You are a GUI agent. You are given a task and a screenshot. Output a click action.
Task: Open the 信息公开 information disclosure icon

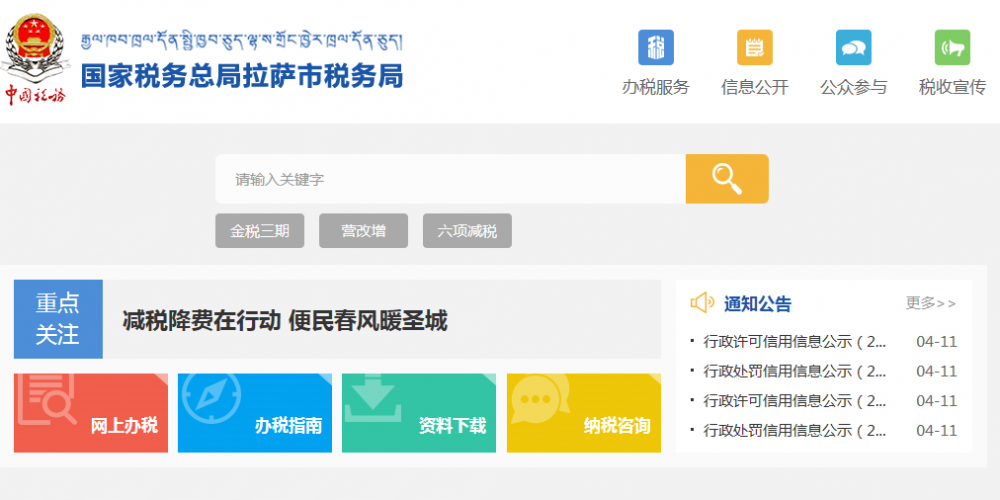[x=754, y=48]
